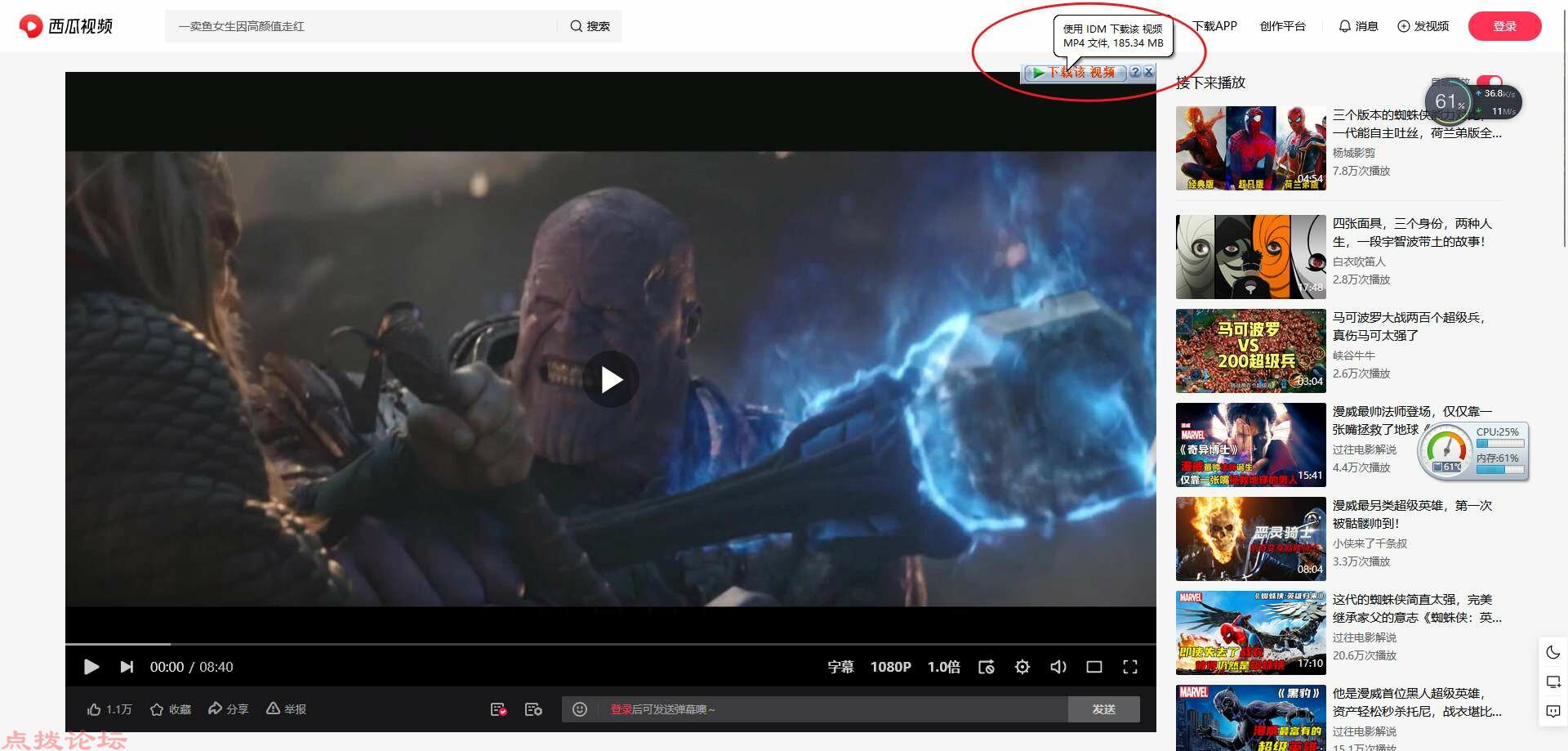This screenshot has height=751, width=1568.
Task: Add video to favorites (收藏)
Action: pos(170,709)
